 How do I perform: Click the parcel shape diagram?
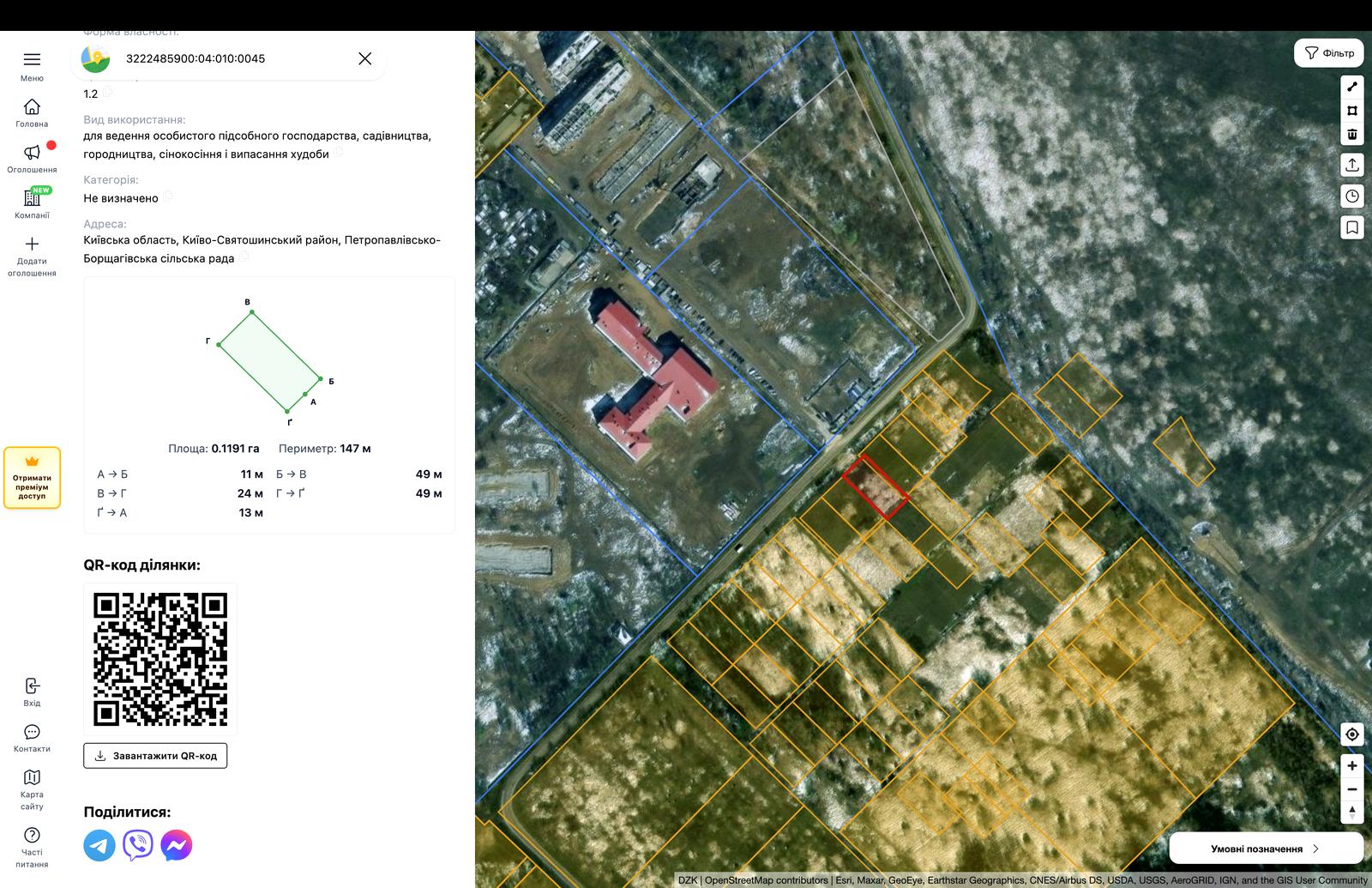pyautogui.click(x=269, y=361)
